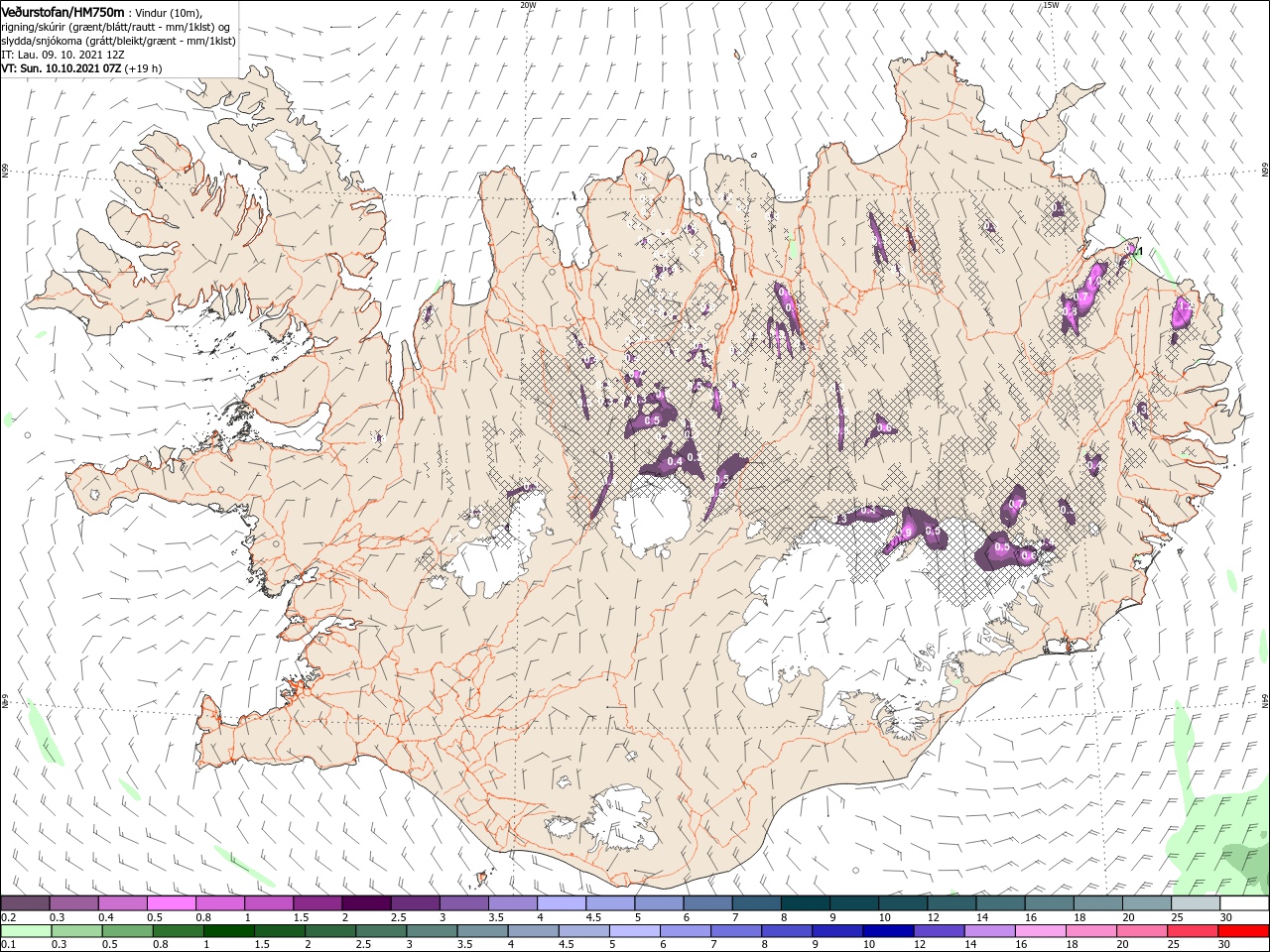This screenshot has height=952, width=1270.
Task: Click the 0.9 contour label on the map
Action: pyautogui.click(x=906, y=533)
